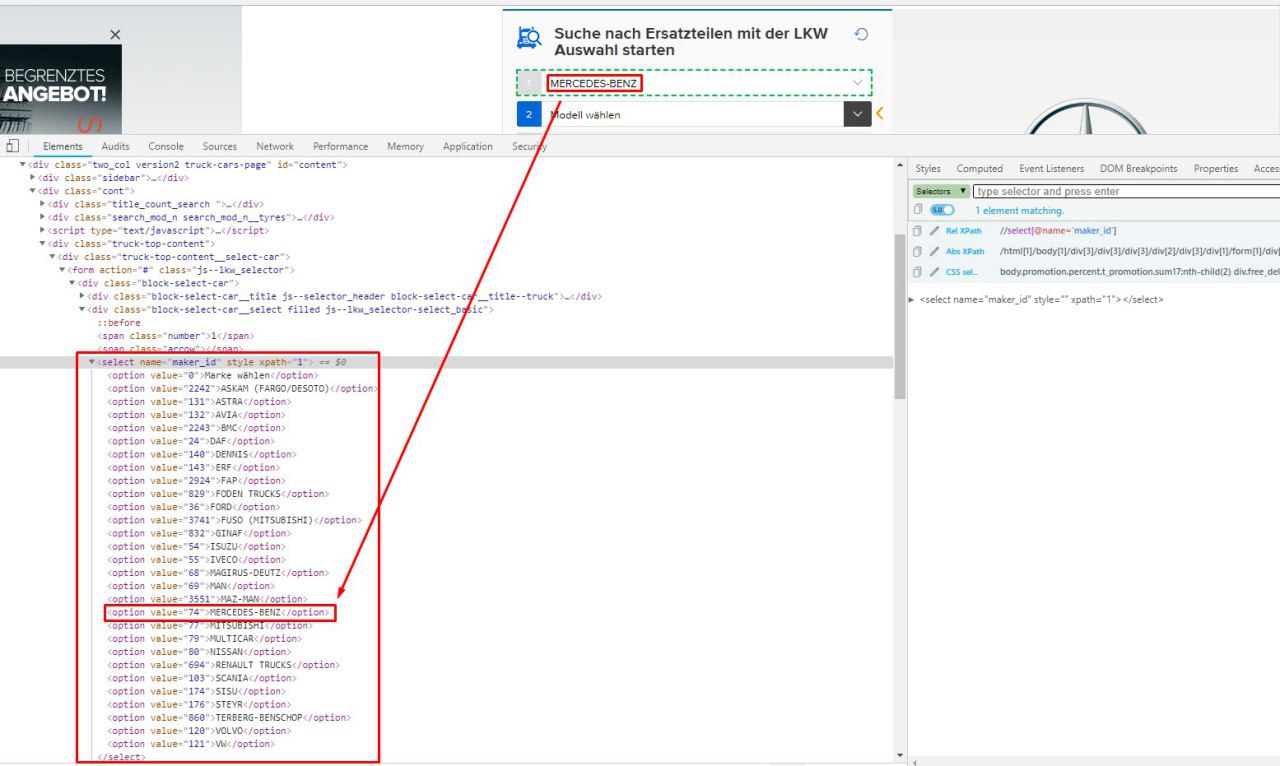
Task: Select the option DAF row
Action: pyautogui.click(x=191, y=441)
